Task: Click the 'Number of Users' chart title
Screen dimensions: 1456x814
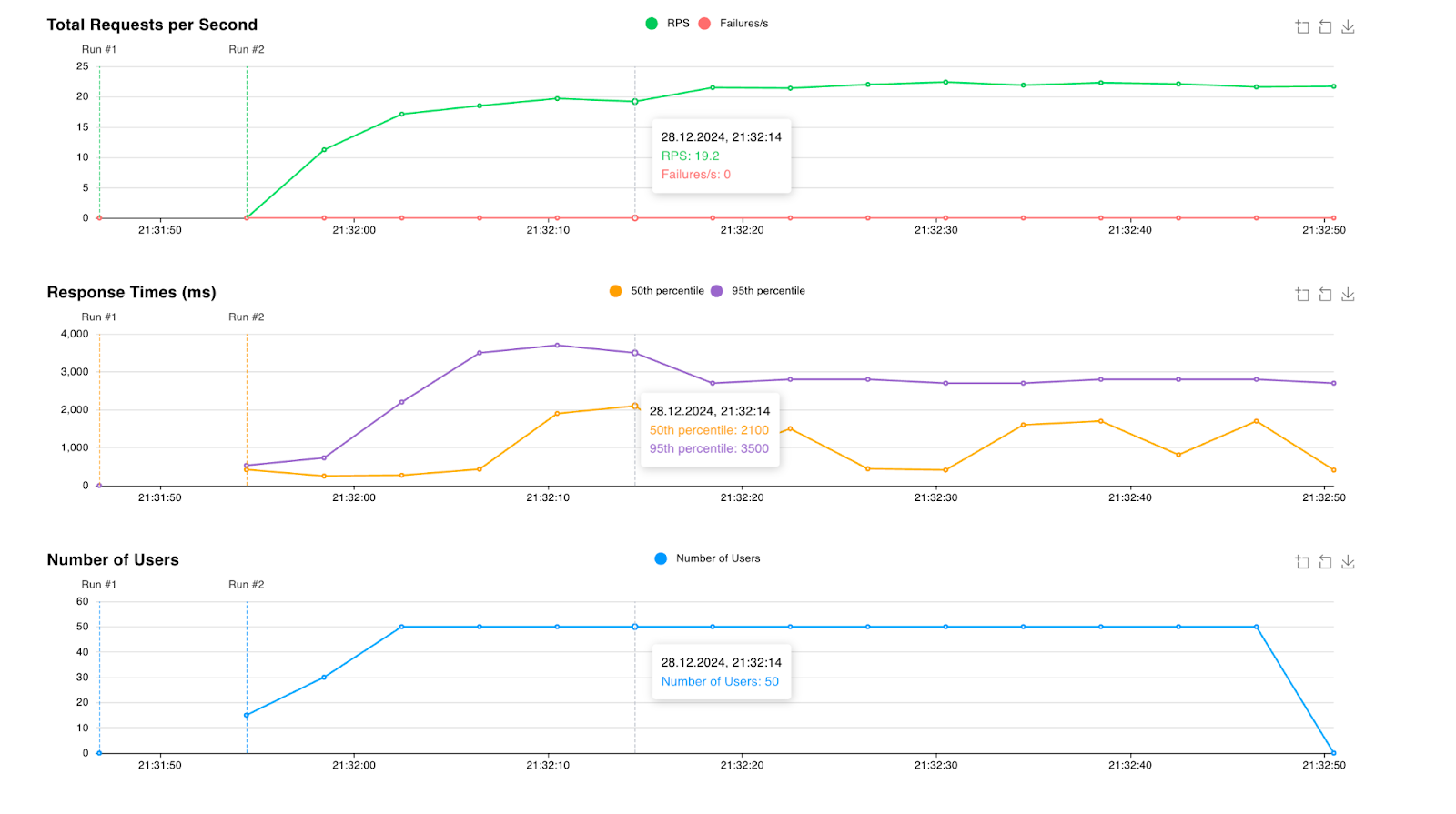Action: pos(113,559)
